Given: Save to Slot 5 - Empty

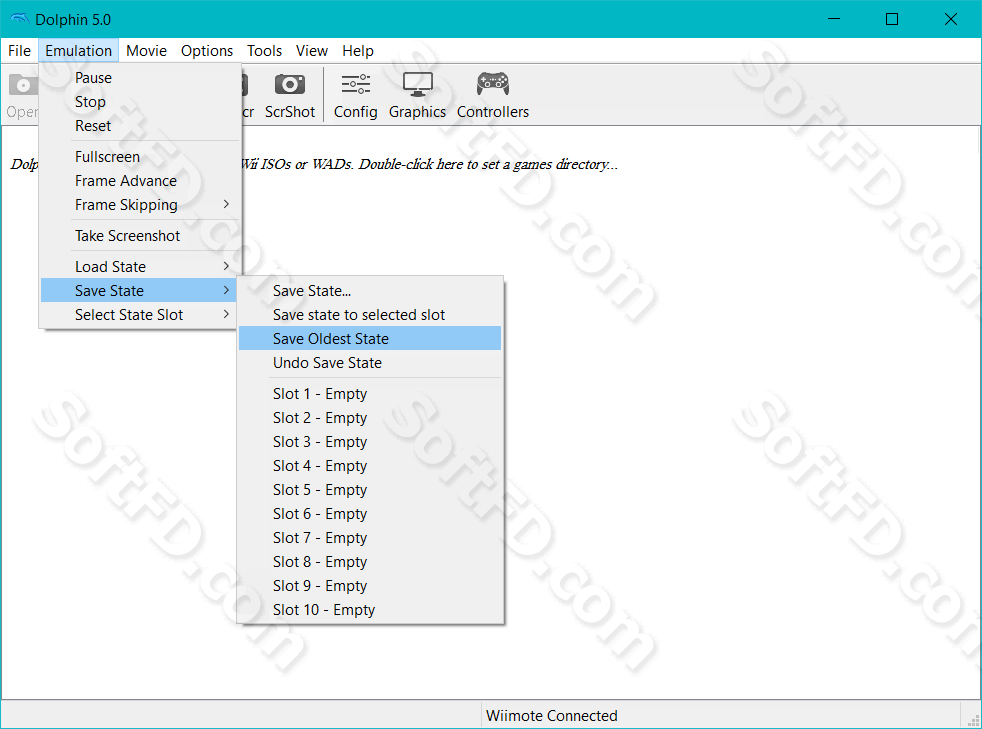Looking at the screenshot, I should 370,490.
